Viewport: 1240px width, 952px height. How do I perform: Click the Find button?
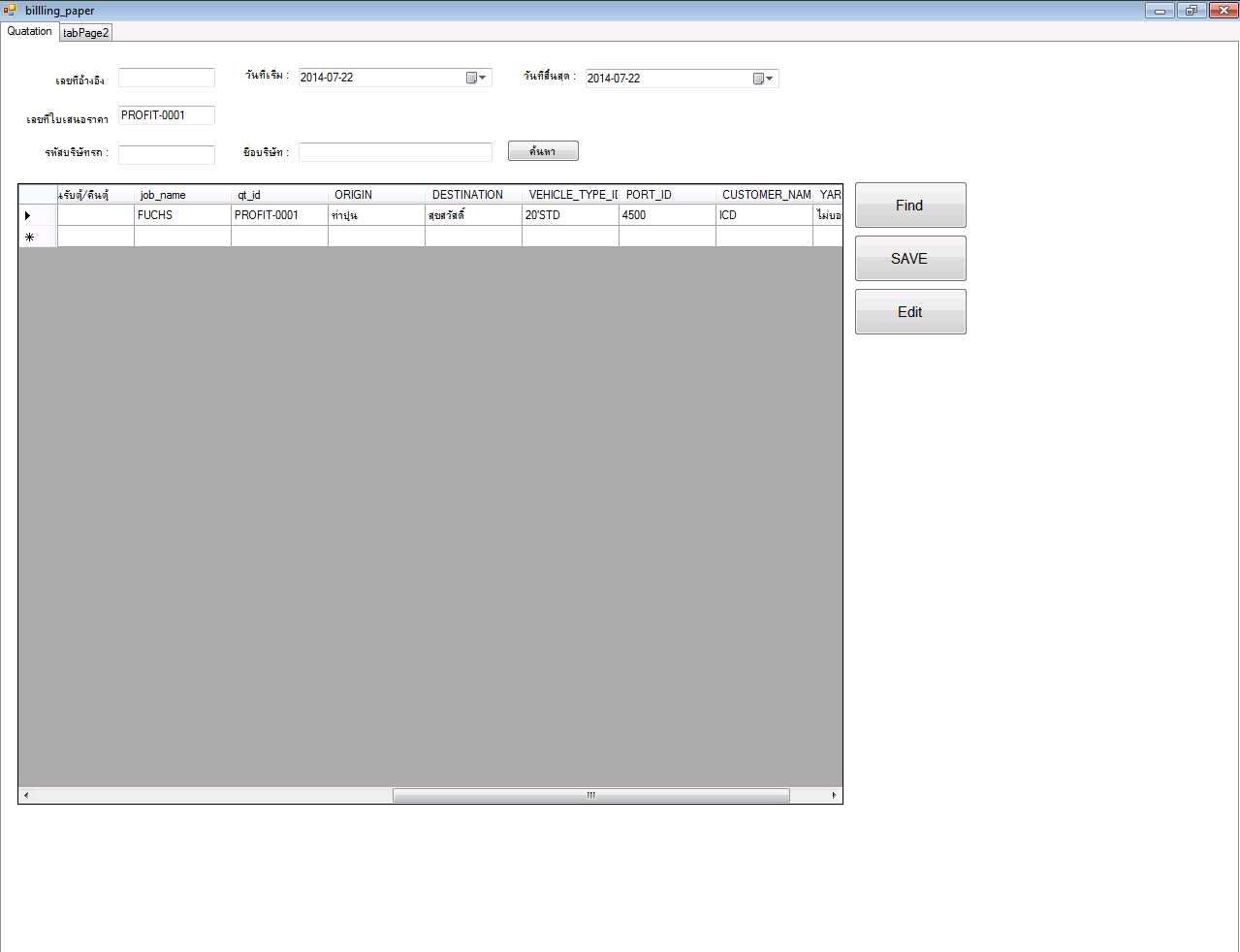pos(910,206)
